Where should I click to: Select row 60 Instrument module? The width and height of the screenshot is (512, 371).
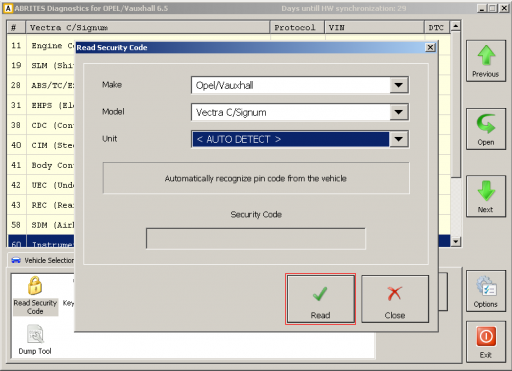point(41,242)
